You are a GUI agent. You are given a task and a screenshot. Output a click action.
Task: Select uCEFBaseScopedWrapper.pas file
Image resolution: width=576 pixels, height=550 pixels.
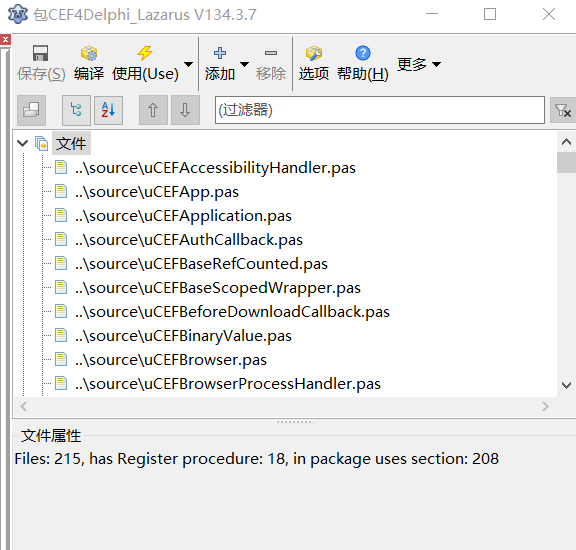tap(217, 288)
